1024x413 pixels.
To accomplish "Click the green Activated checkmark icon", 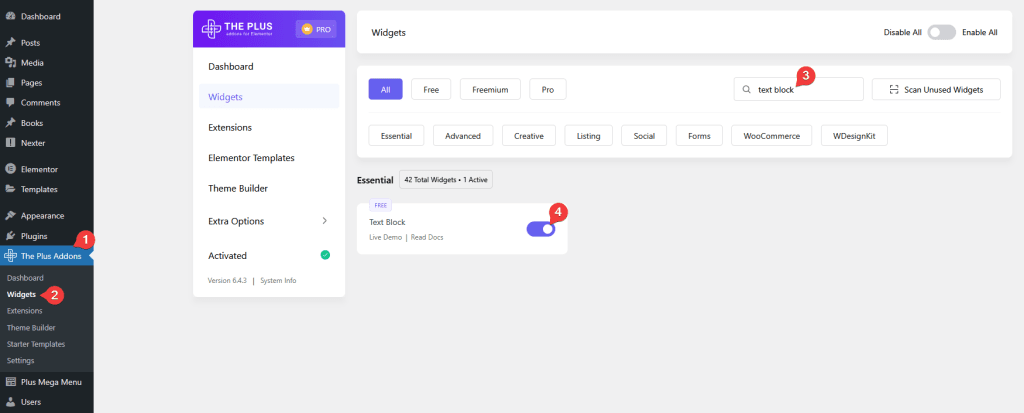I will pos(325,256).
